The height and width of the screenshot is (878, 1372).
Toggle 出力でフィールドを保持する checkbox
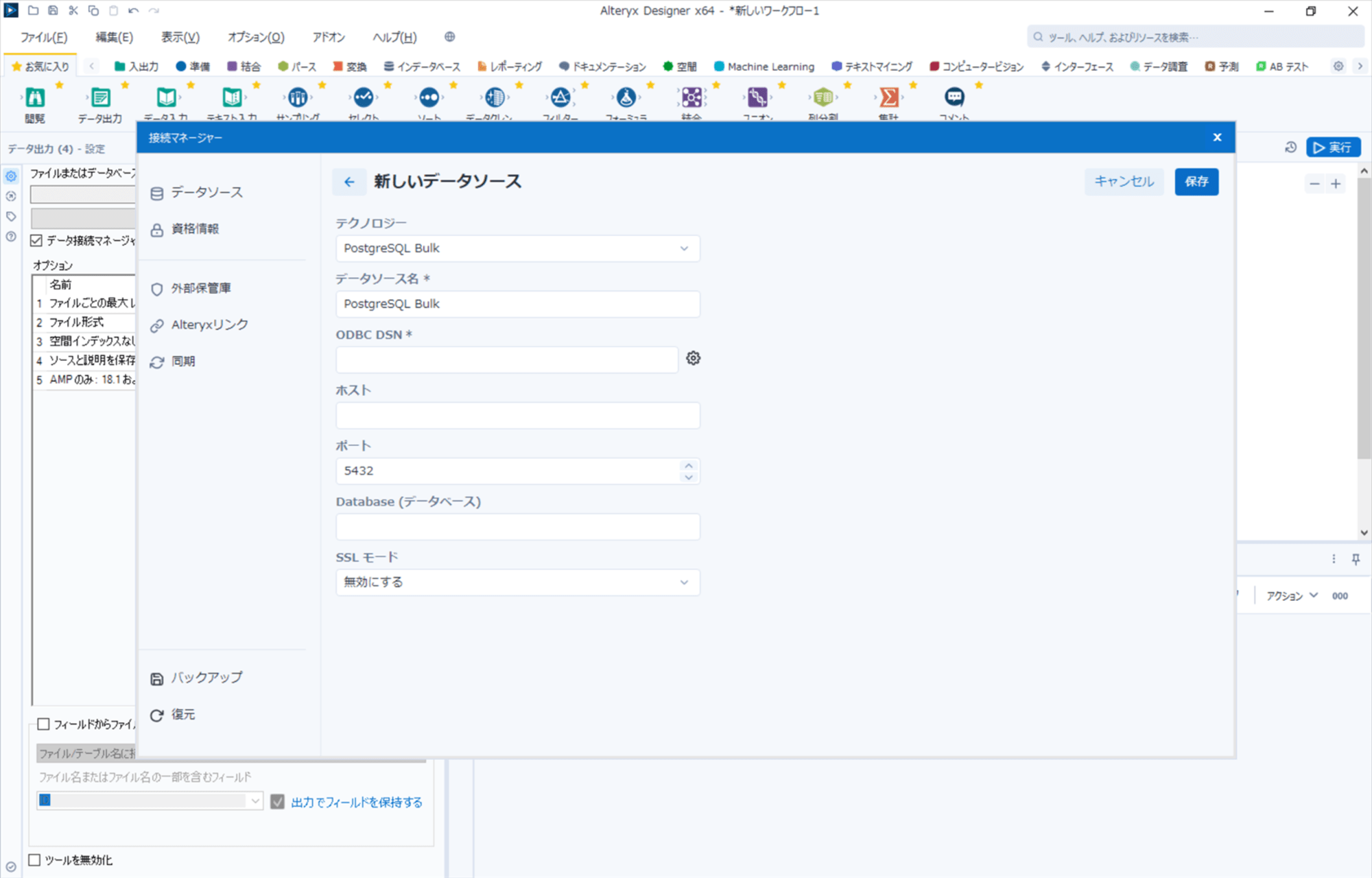(x=277, y=802)
